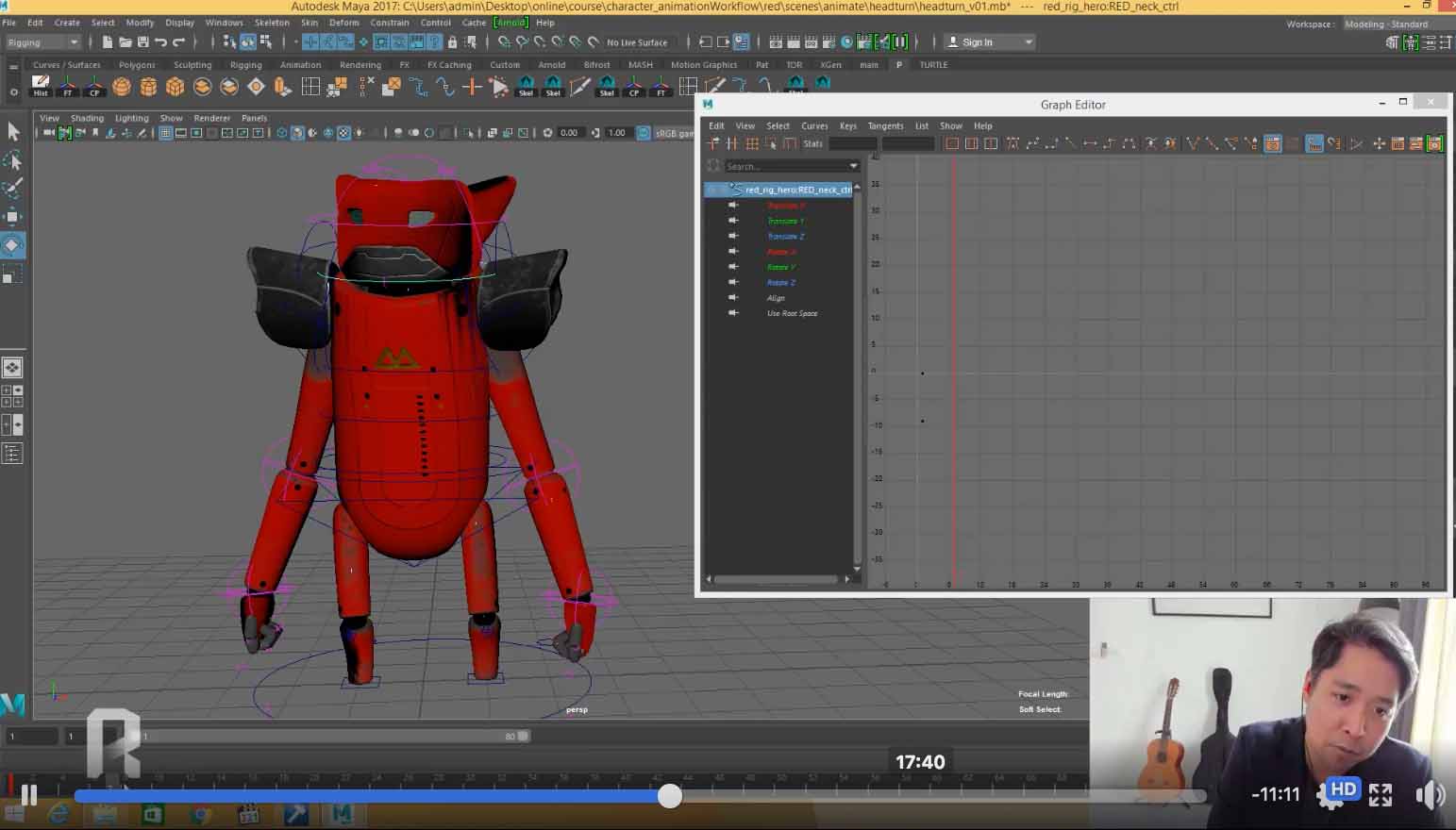Screen dimensions: 1456x830
Task: Select red_rig_hero:RED_neck_ctrl node in outliner
Action: coord(797,190)
